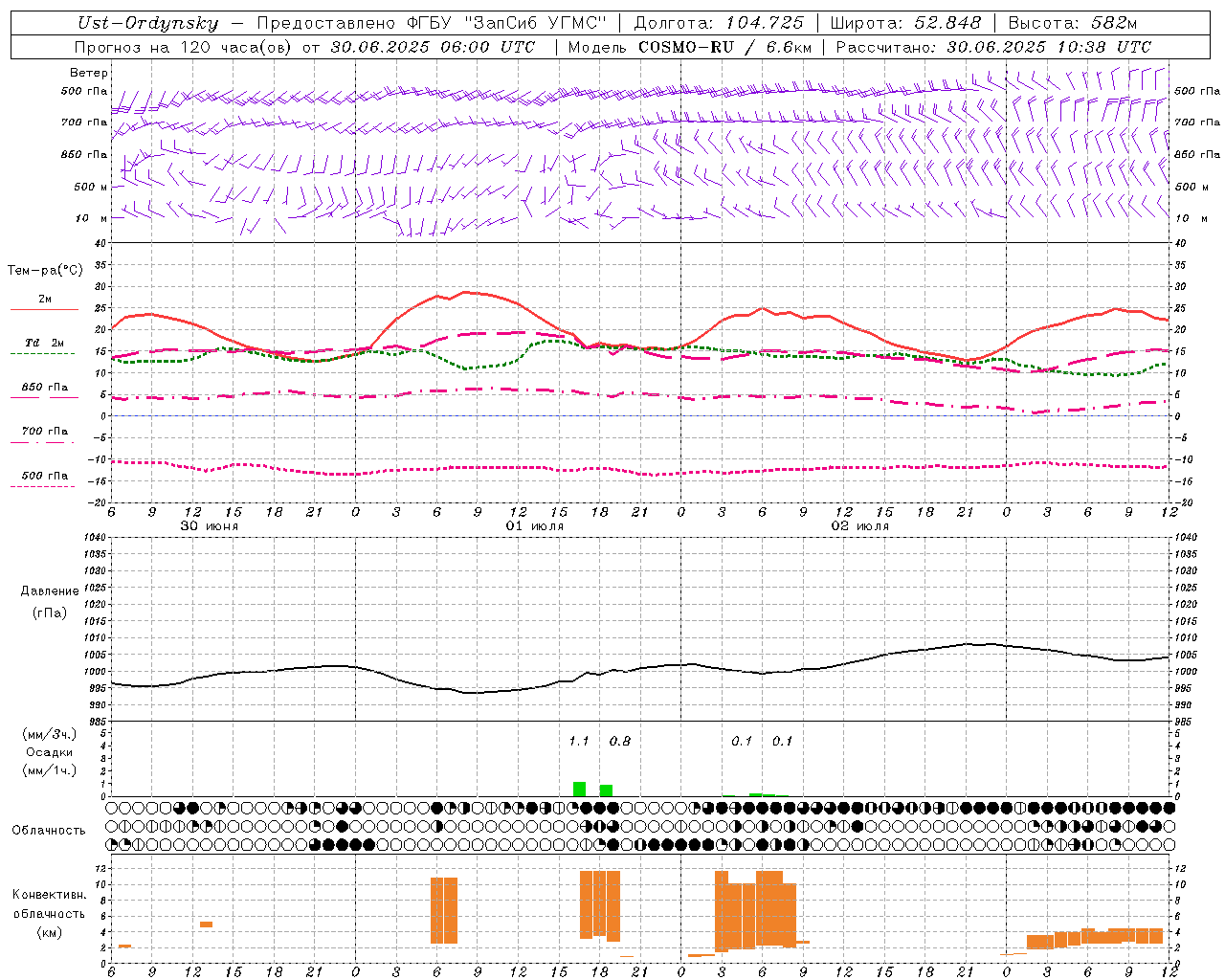
Task: Click the green precipitation bar under 1.1
Action: tap(579, 790)
